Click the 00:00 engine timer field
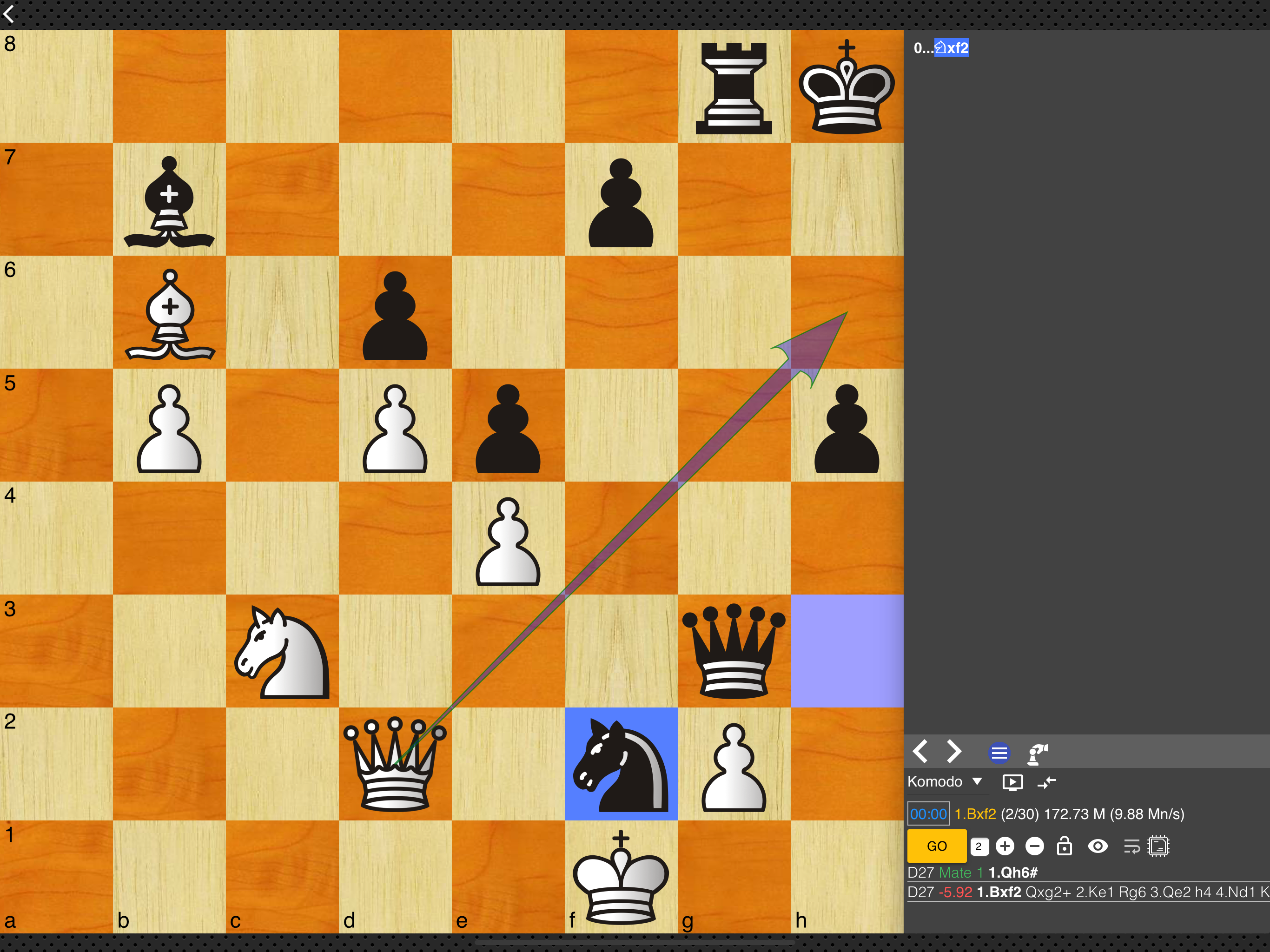The image size is (1270, 952). point(928,813)
